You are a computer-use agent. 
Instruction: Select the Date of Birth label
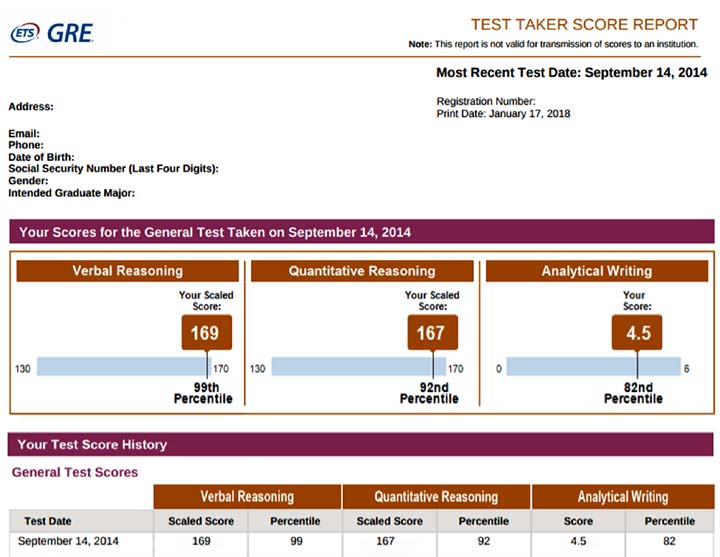point(41,157)
